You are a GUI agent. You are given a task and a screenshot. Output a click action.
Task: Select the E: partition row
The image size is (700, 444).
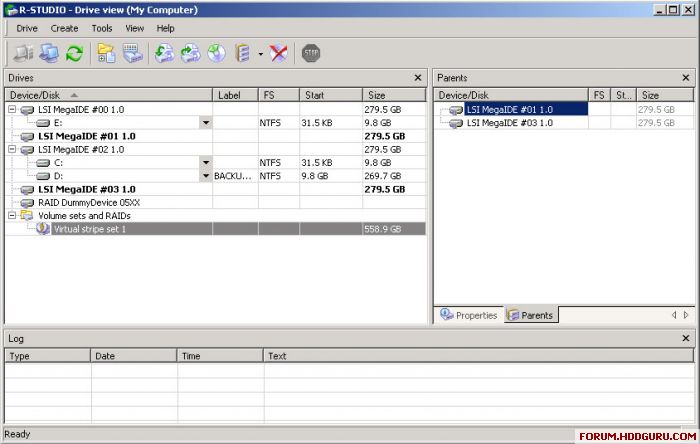(216, 123)
